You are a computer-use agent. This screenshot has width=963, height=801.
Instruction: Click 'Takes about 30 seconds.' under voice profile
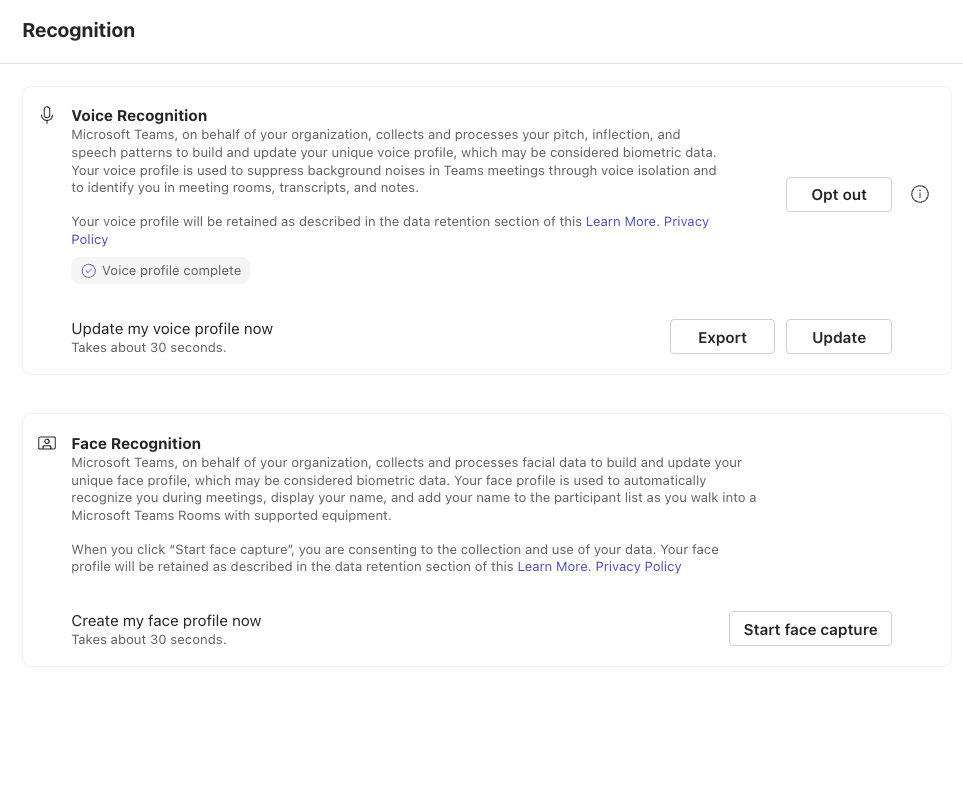click(149, 348)
